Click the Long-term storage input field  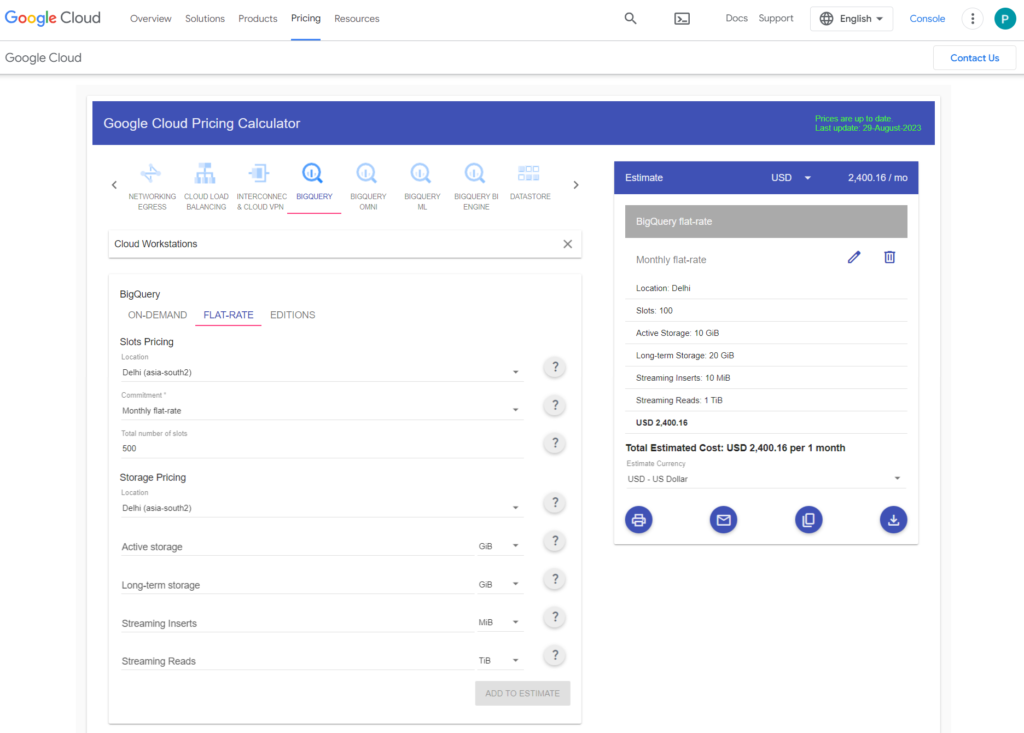click(297, 585)
